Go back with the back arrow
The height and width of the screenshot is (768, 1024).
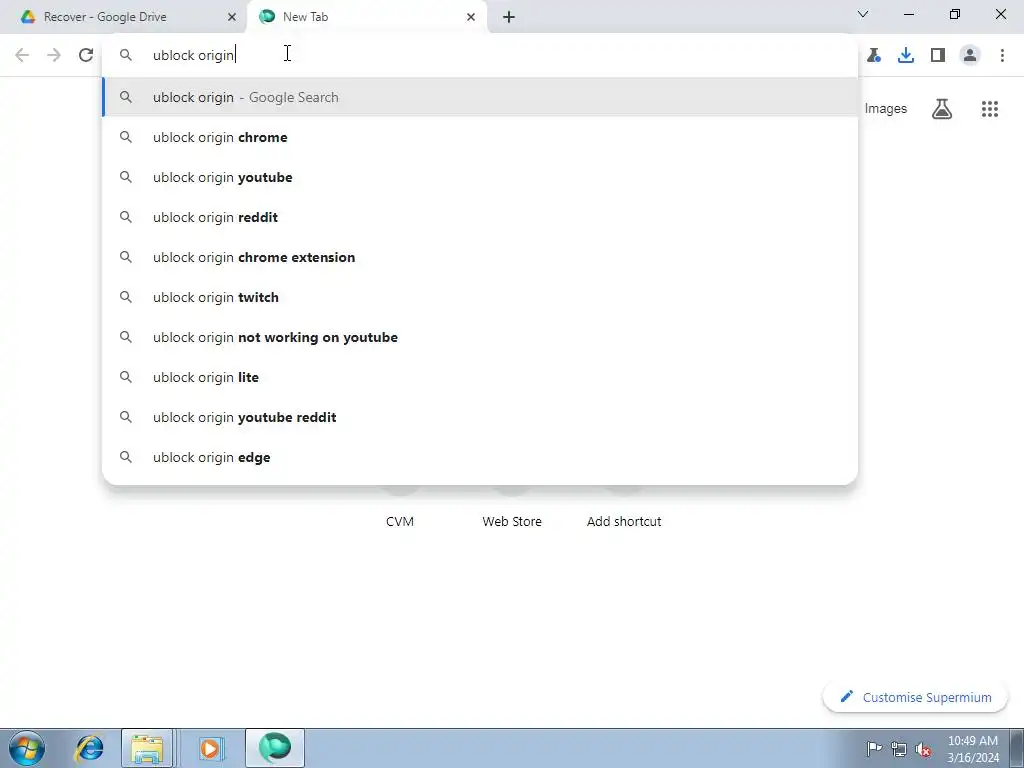(x=22, y=55)
